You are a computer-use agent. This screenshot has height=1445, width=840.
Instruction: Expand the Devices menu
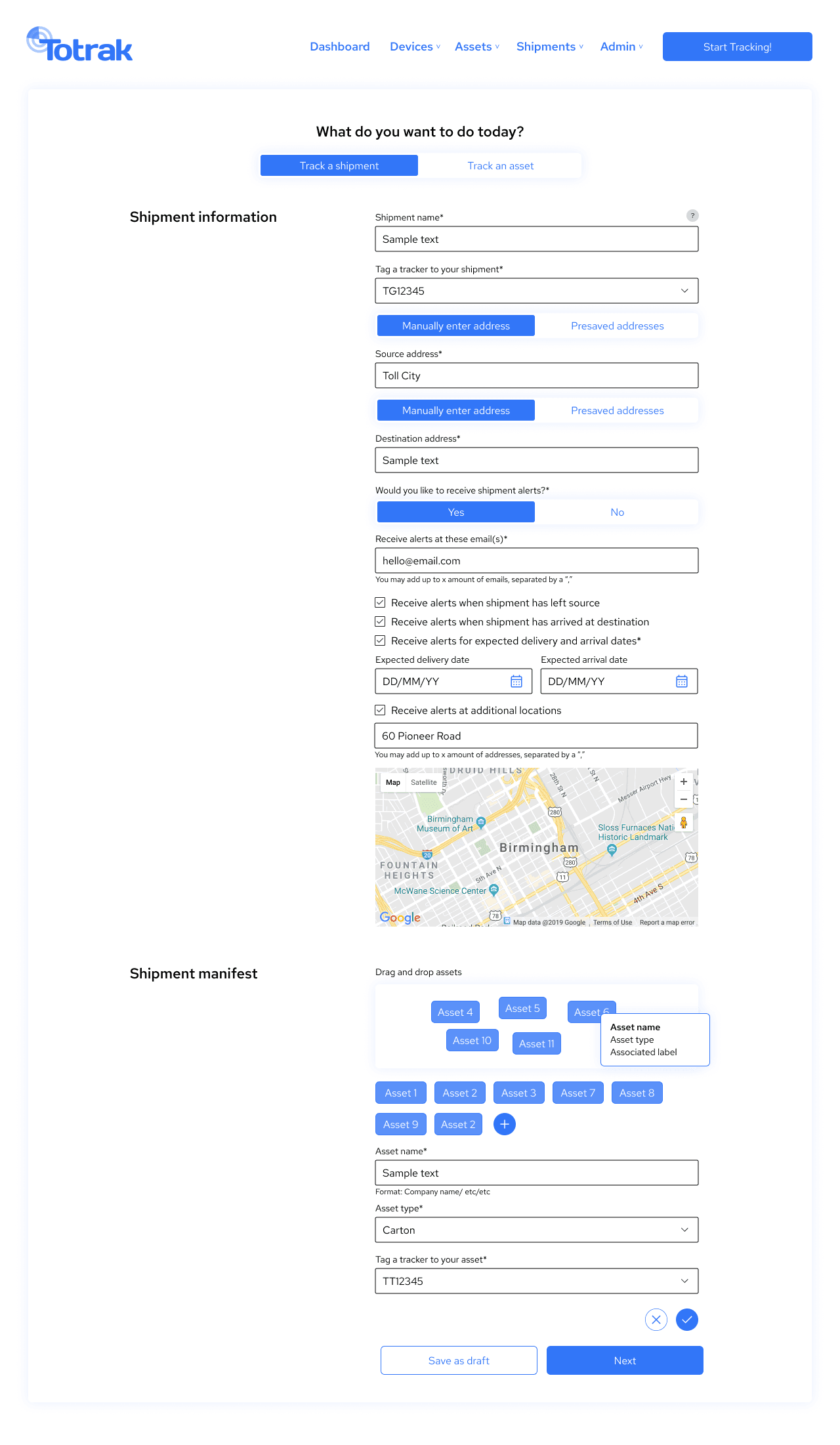[x=415, y=47]
